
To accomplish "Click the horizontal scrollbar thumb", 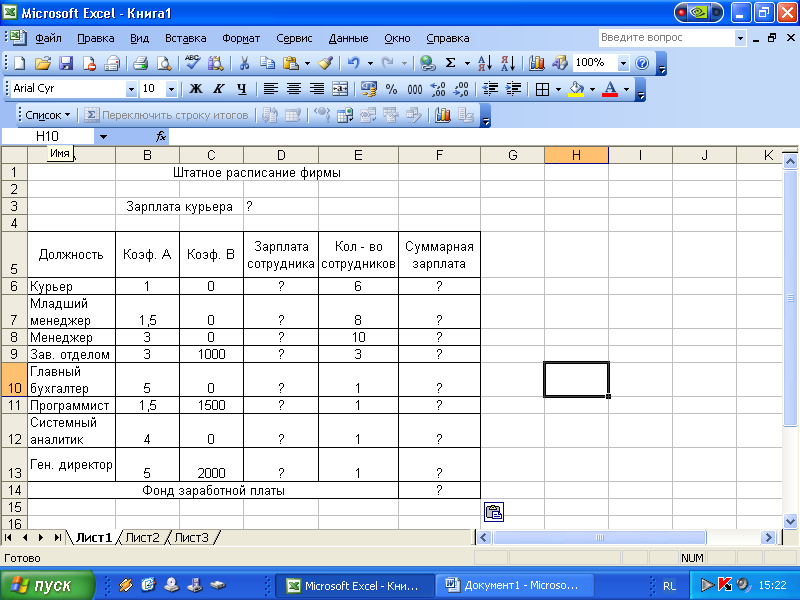I will [599, 537].
